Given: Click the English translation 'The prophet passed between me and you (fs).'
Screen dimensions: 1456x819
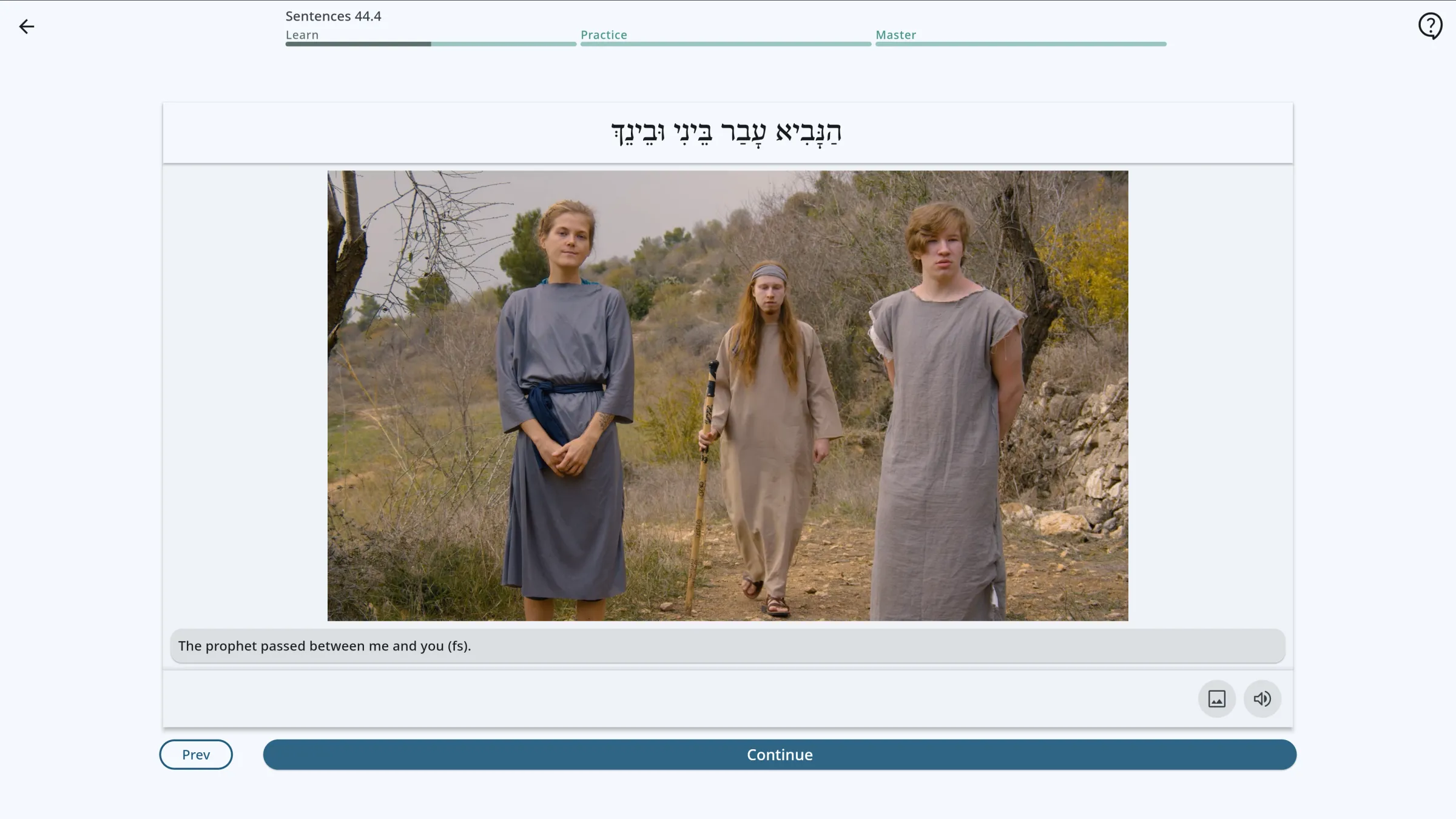Looking at the screenshot, I should (325, 646).
